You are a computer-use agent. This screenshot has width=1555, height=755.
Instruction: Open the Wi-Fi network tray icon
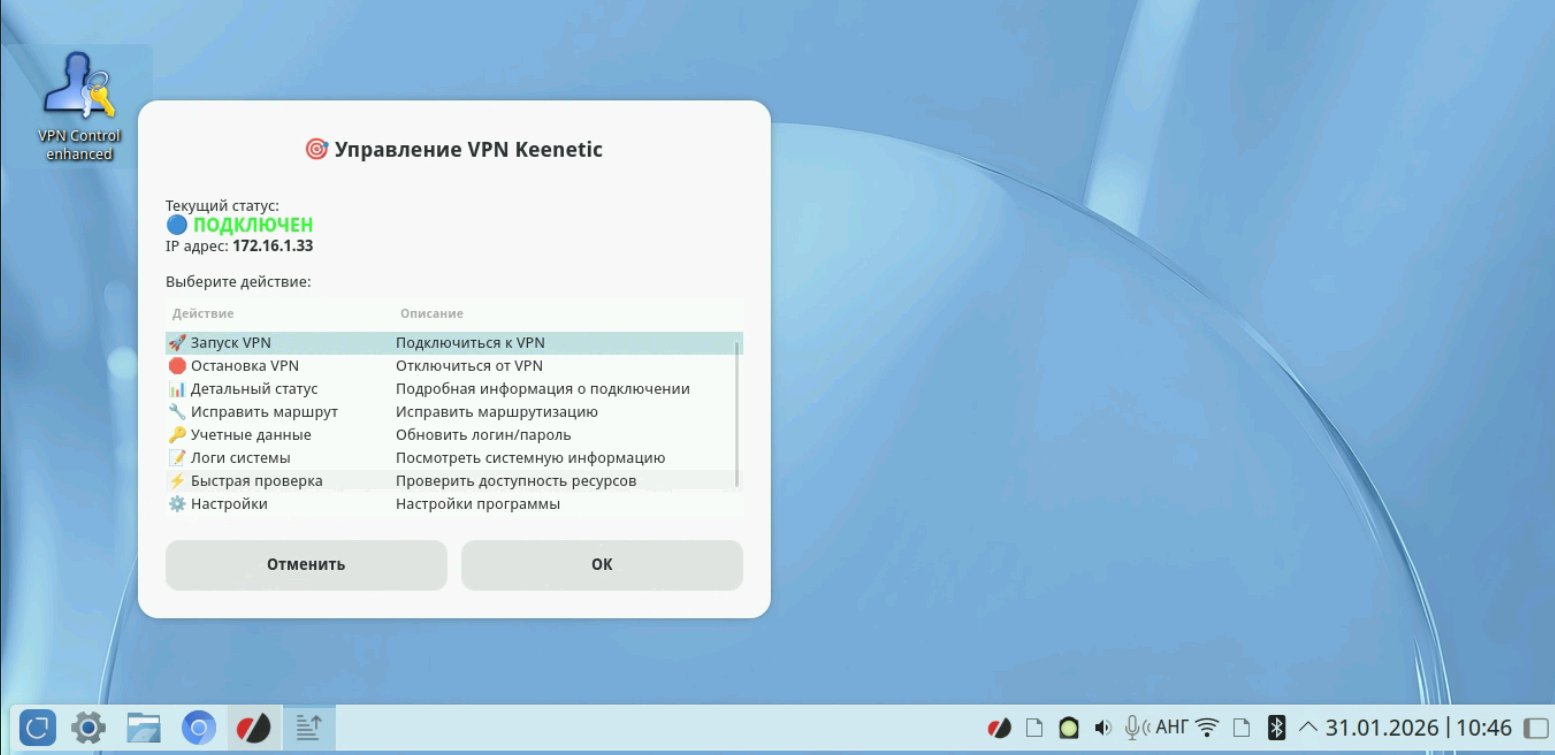(1208, 728)
